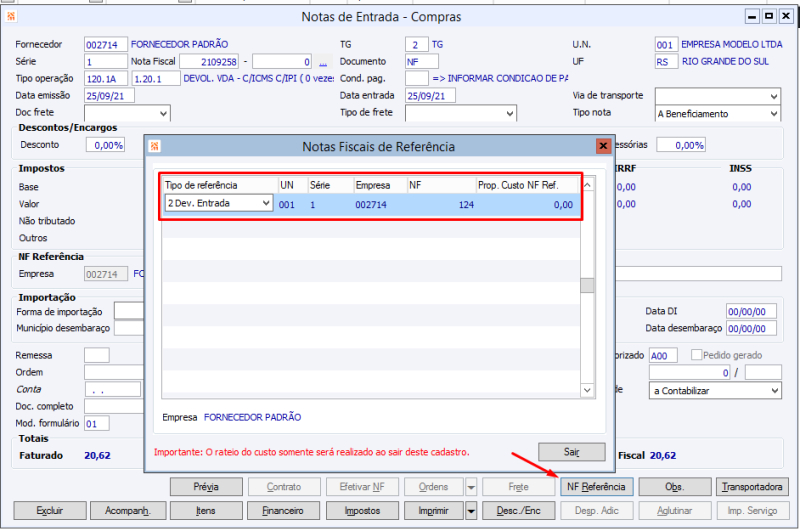Click the Prévia button
Screen dimensions: 800x531
(206, 487)
